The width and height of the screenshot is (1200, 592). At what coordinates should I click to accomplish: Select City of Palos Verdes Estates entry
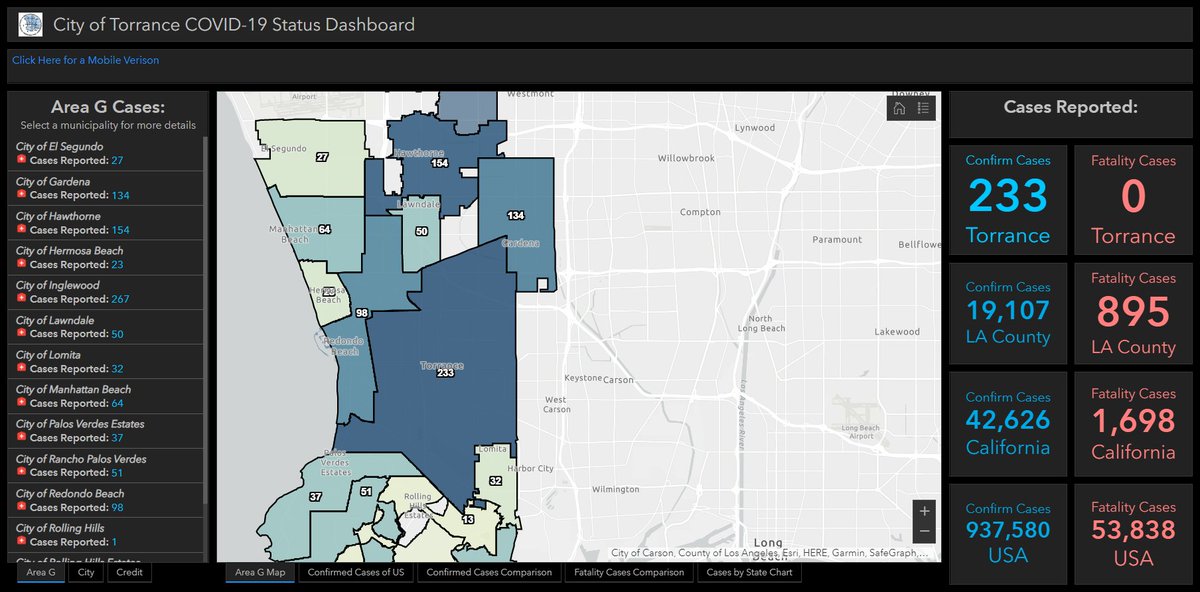point(105,431)
